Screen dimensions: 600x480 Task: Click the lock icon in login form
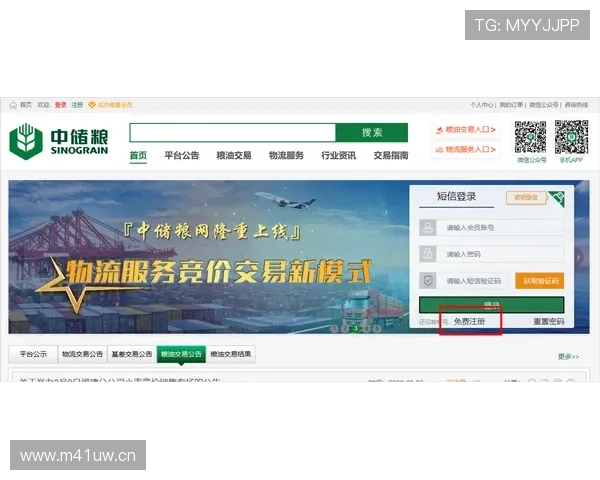(428, 254)
